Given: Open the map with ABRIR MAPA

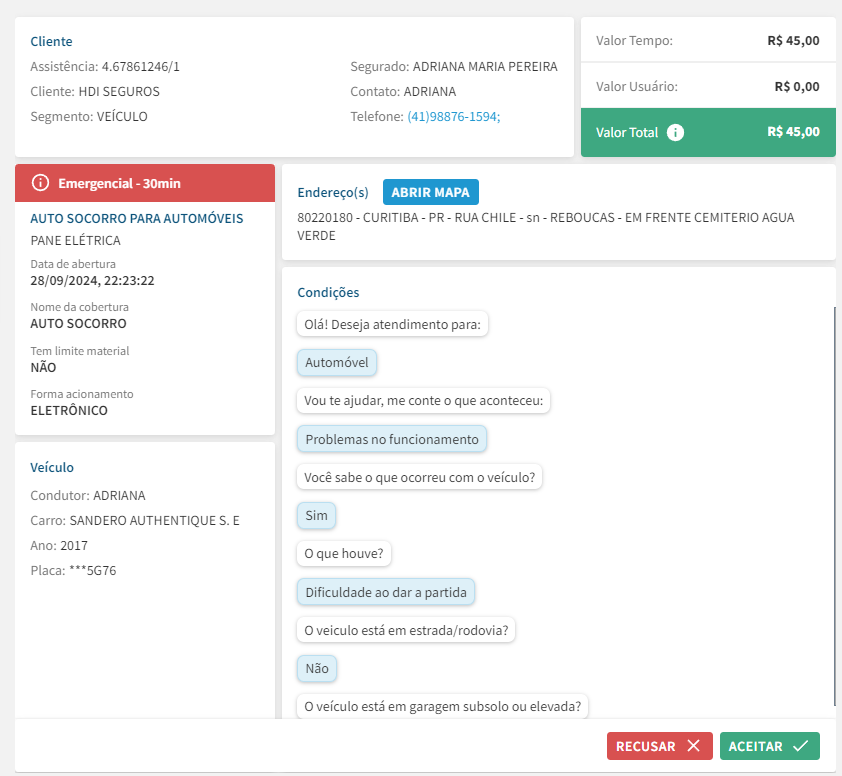Looking at the screenshot, I should tap(431, 192).
